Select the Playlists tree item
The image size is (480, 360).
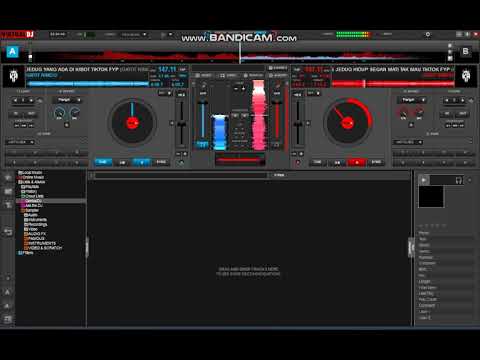[x=30, y=187]
